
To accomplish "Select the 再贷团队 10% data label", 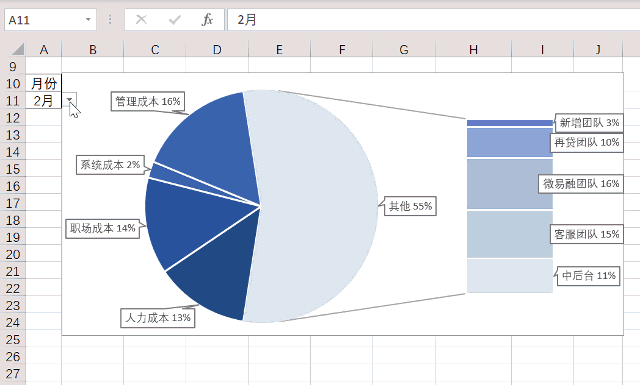I will coord(587,142).
